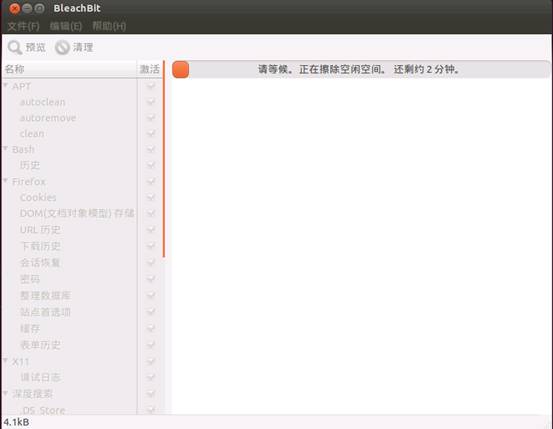The height and width of the screenshot is (429, 553).
Task: Toggle the 深度搜索 group checkbox
Action: pos(151,393)
